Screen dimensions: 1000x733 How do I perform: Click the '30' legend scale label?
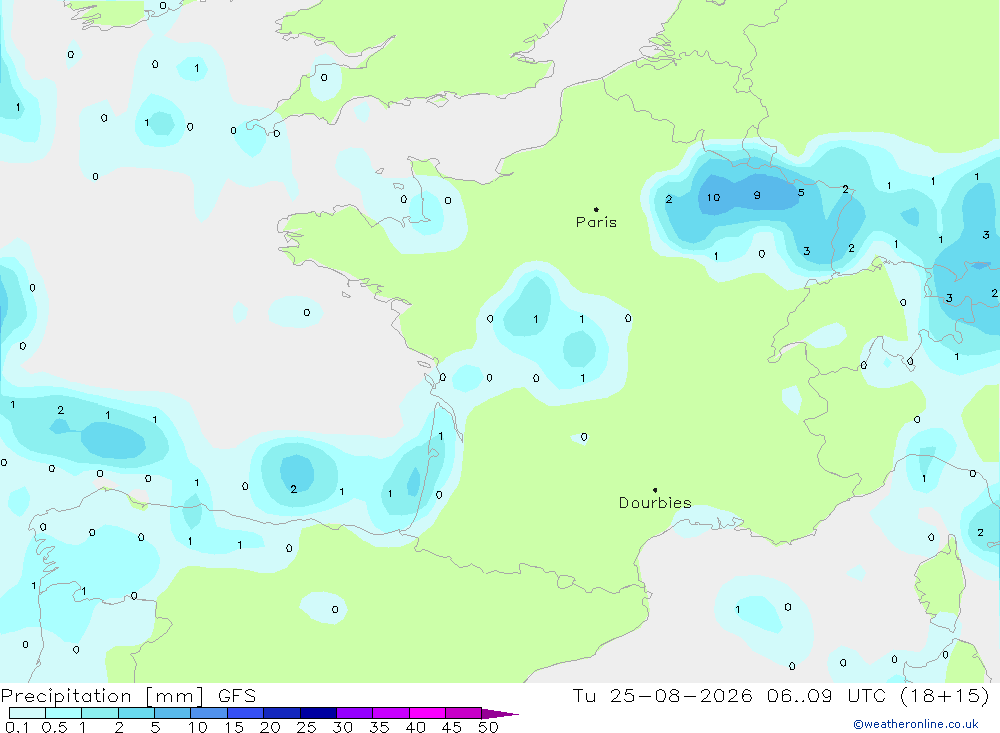[342, 727]
